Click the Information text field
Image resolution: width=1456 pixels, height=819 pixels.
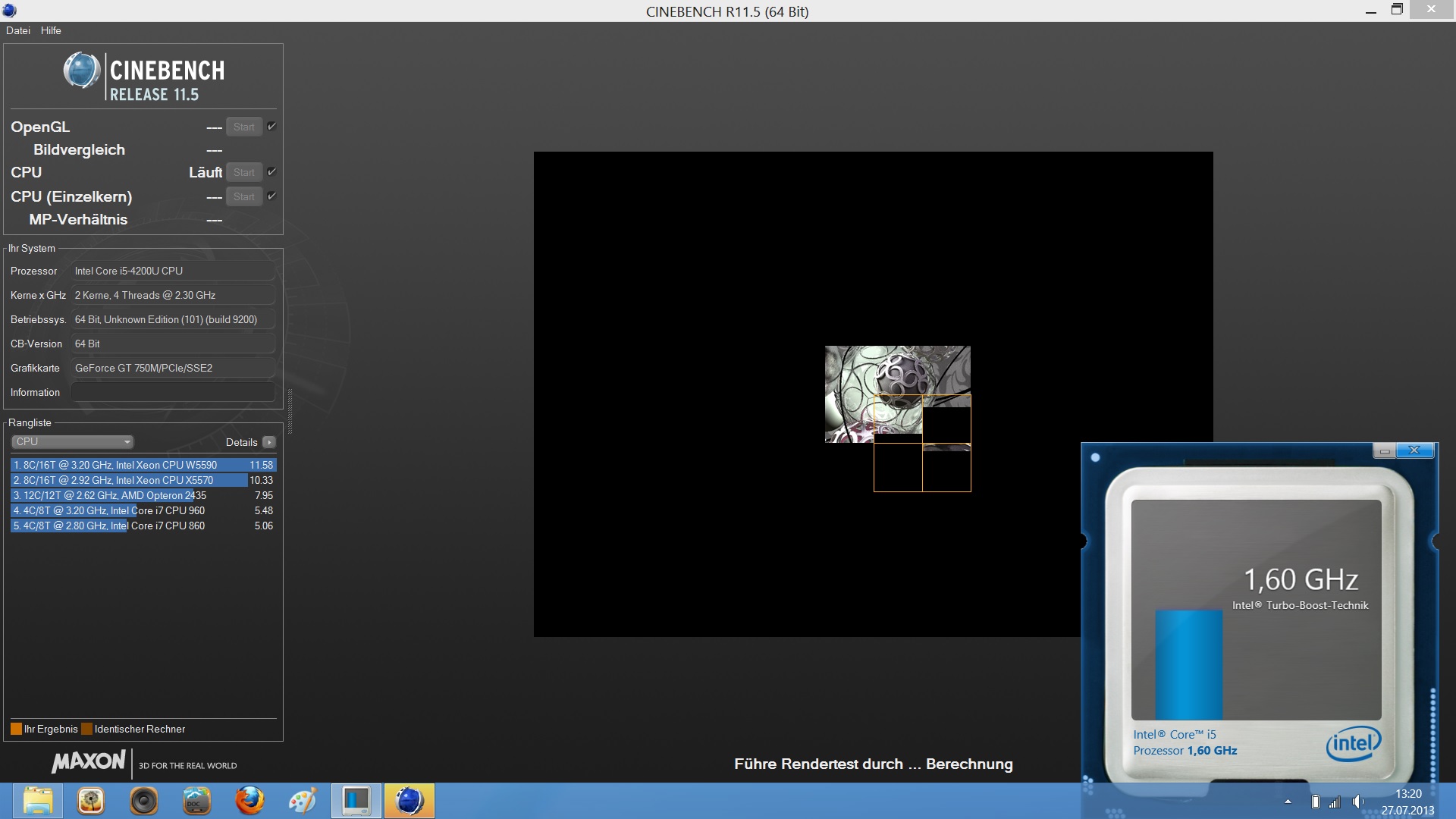pyautogui.click(x=173, y=392)
